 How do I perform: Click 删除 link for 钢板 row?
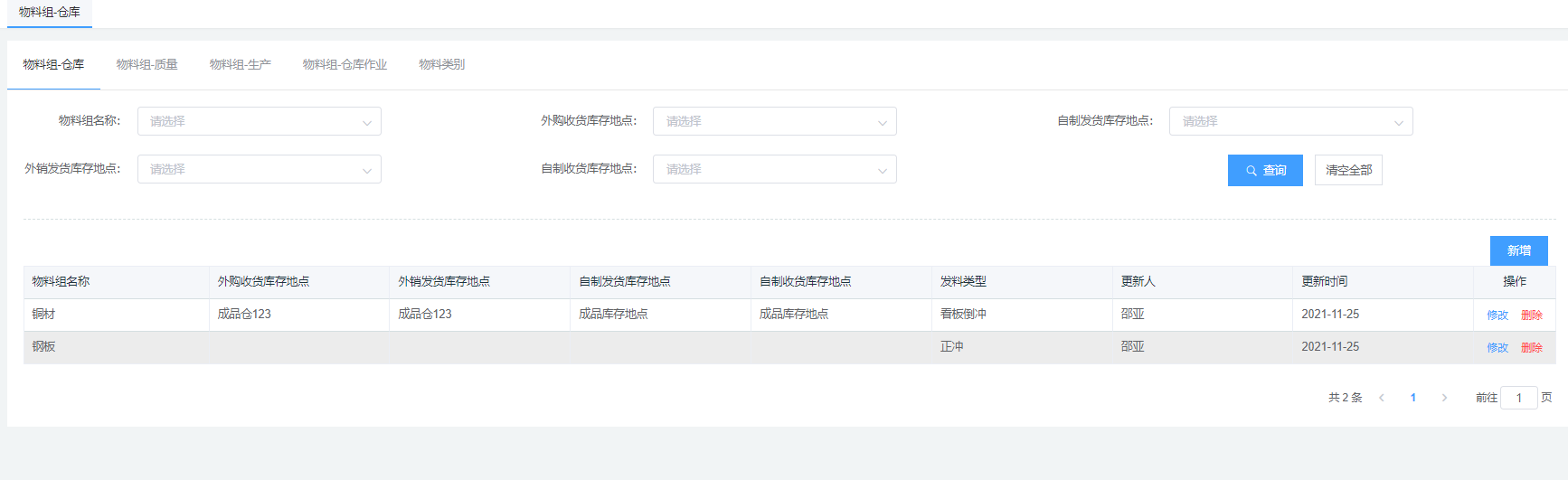coord(1531,348)
